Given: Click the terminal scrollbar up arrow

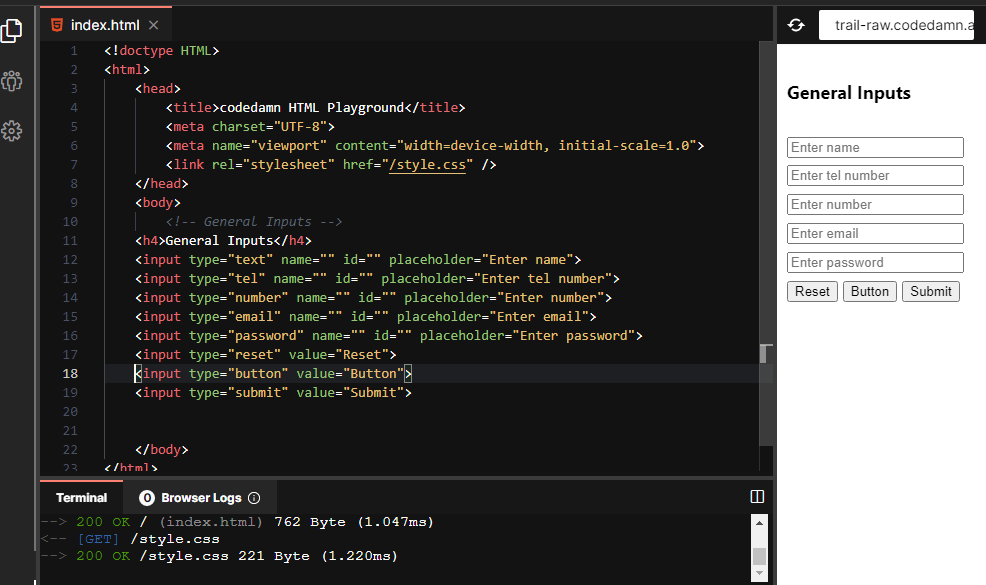Looking at the screenshot, I should coord(759,523).
